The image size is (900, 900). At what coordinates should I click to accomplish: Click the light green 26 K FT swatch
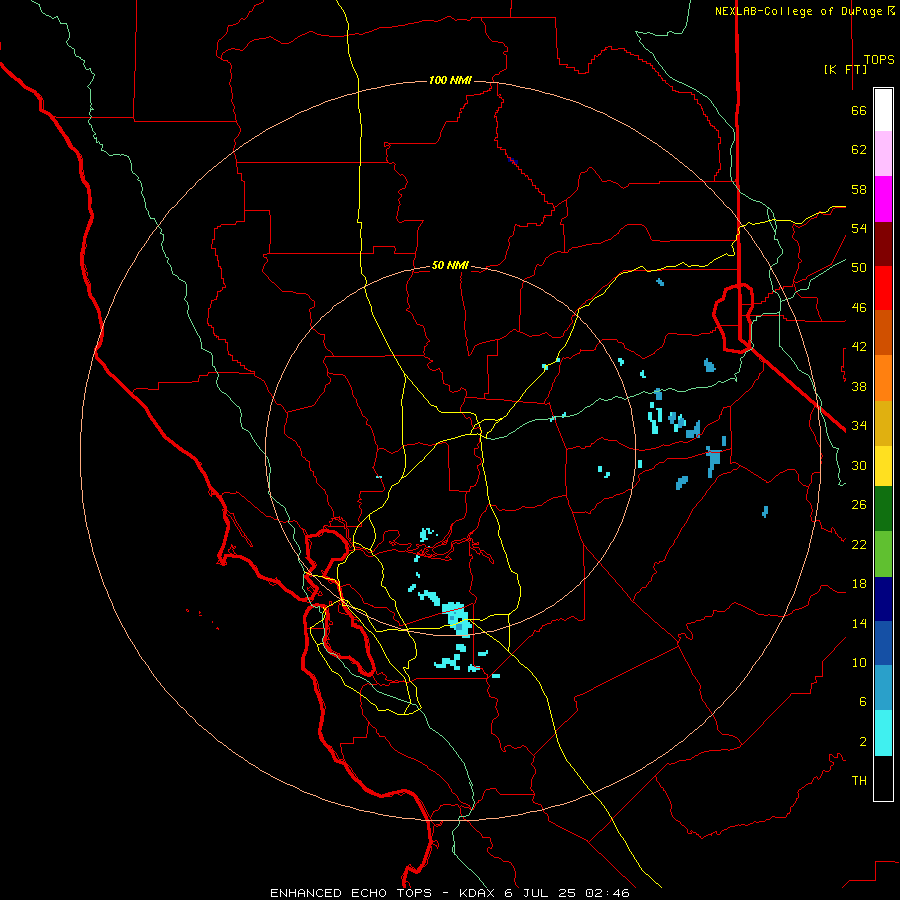(883, 554)
